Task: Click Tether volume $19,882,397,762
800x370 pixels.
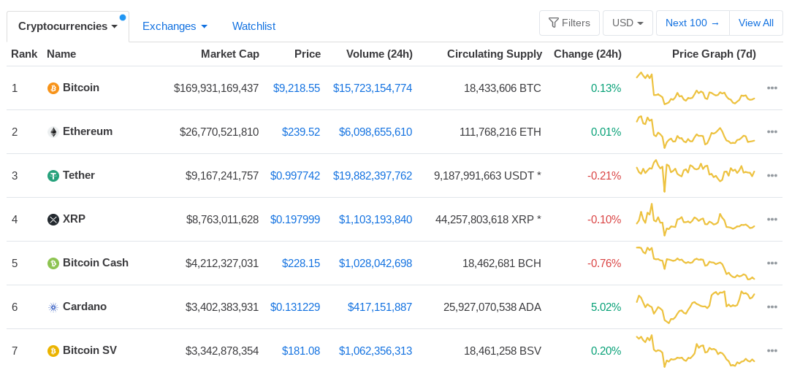Action: (x=373, y=176)
